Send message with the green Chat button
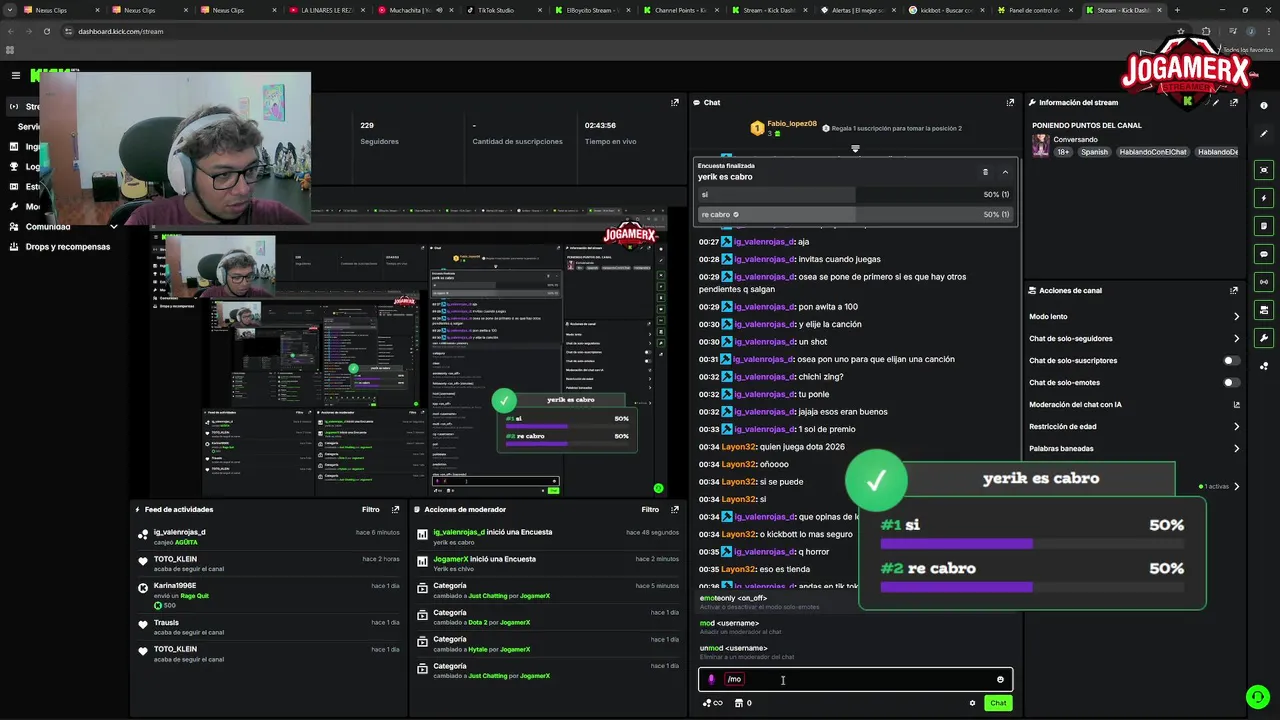The image size is (1280, 720). click(998, 703)
